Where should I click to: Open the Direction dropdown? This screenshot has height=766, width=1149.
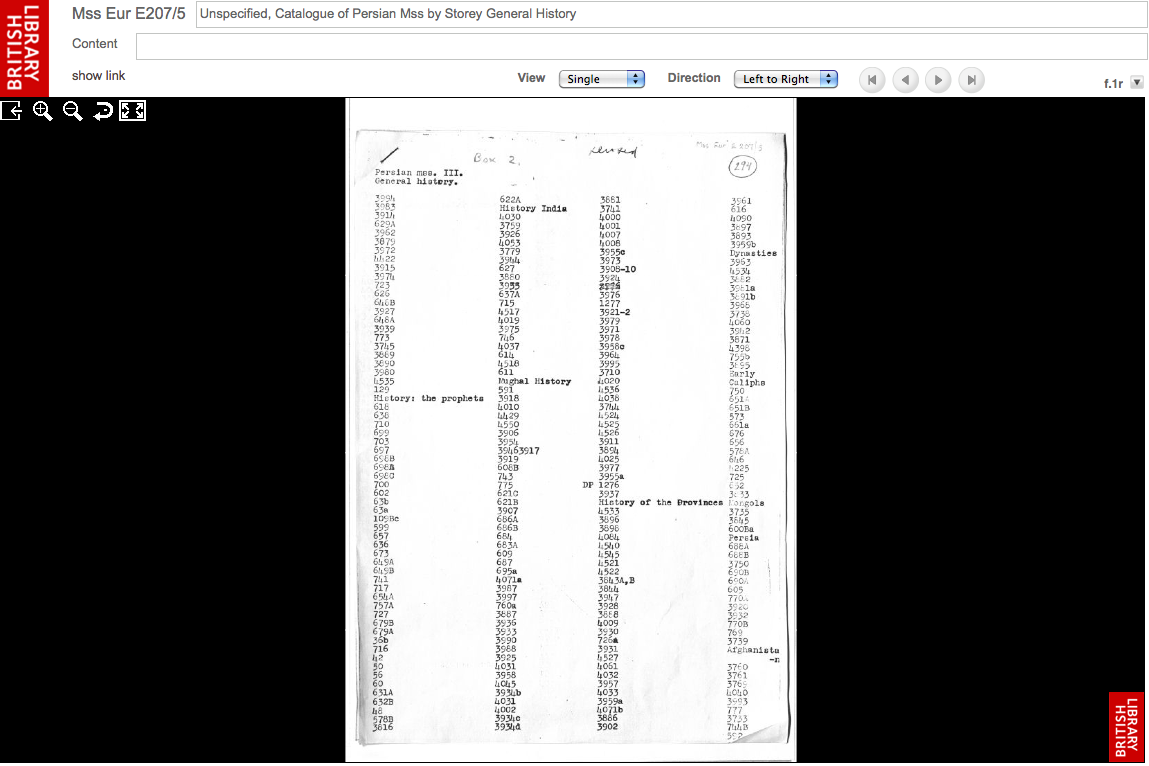(x=786, y=79)
